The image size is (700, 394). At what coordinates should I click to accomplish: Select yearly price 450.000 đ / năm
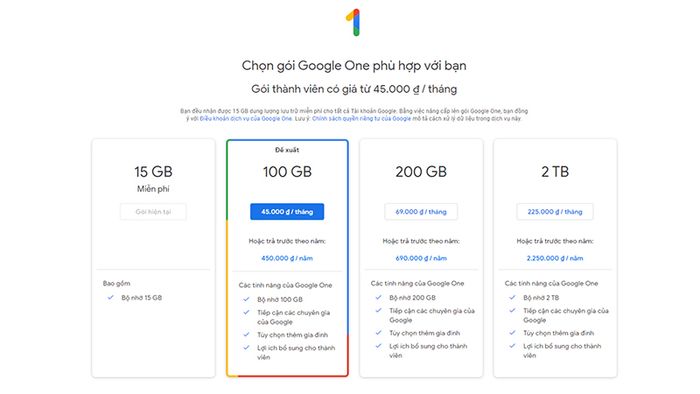click(287, 258)
